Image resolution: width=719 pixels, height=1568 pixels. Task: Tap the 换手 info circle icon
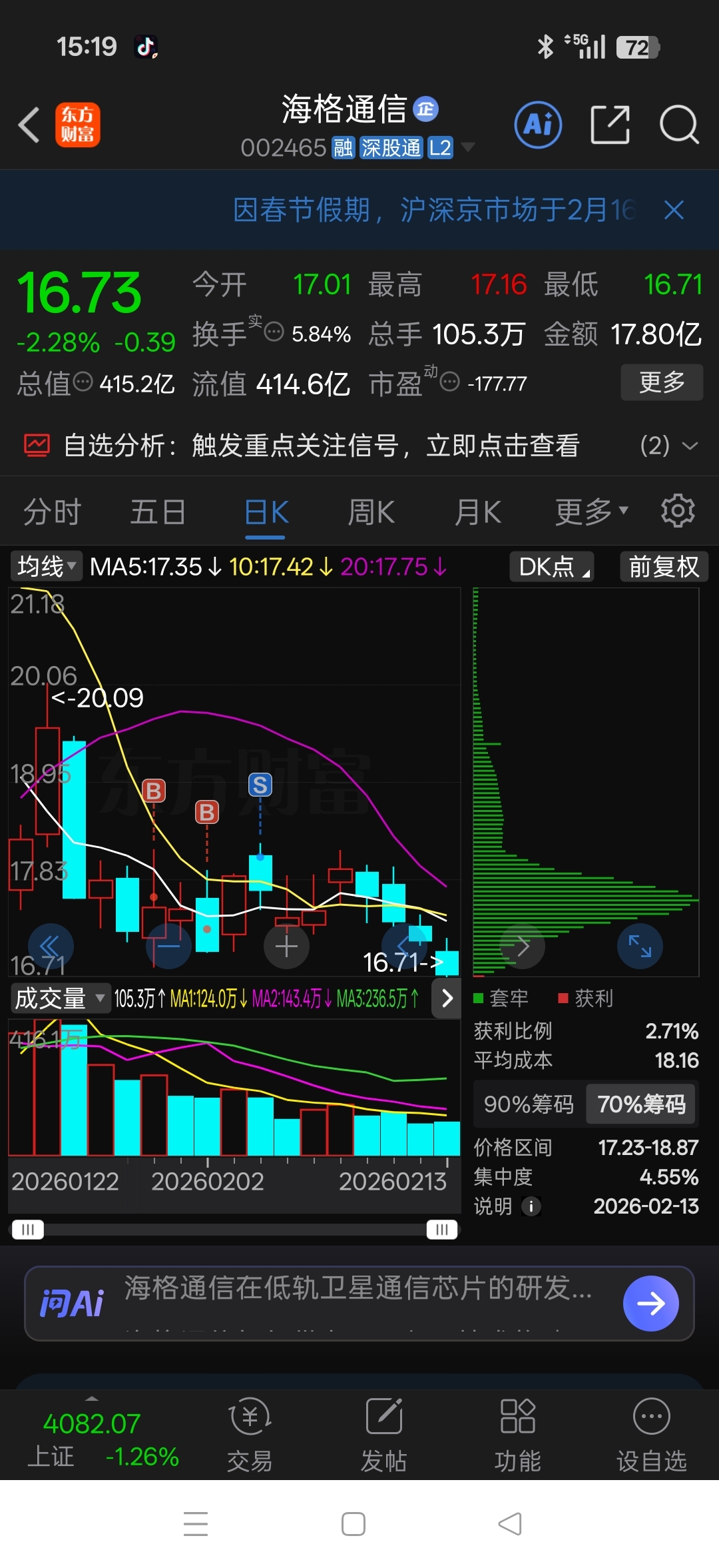click(274, 332)
